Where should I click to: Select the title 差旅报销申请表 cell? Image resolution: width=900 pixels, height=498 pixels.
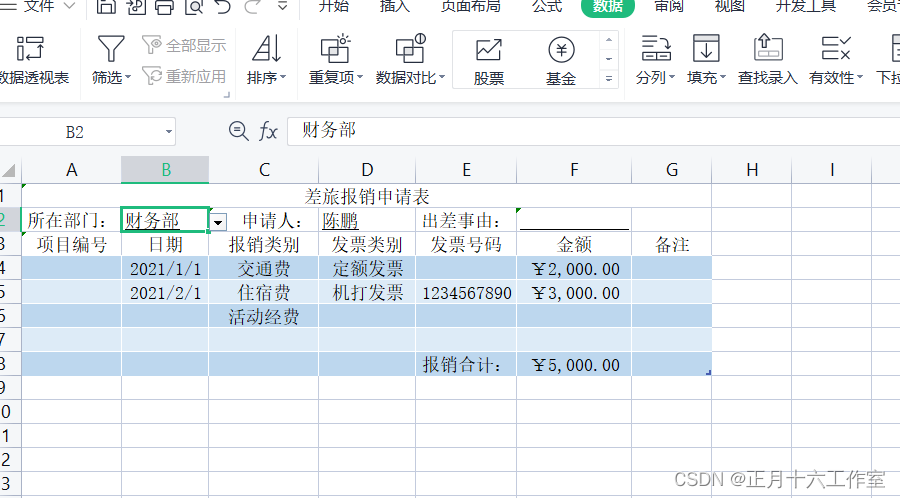[366, 196]
